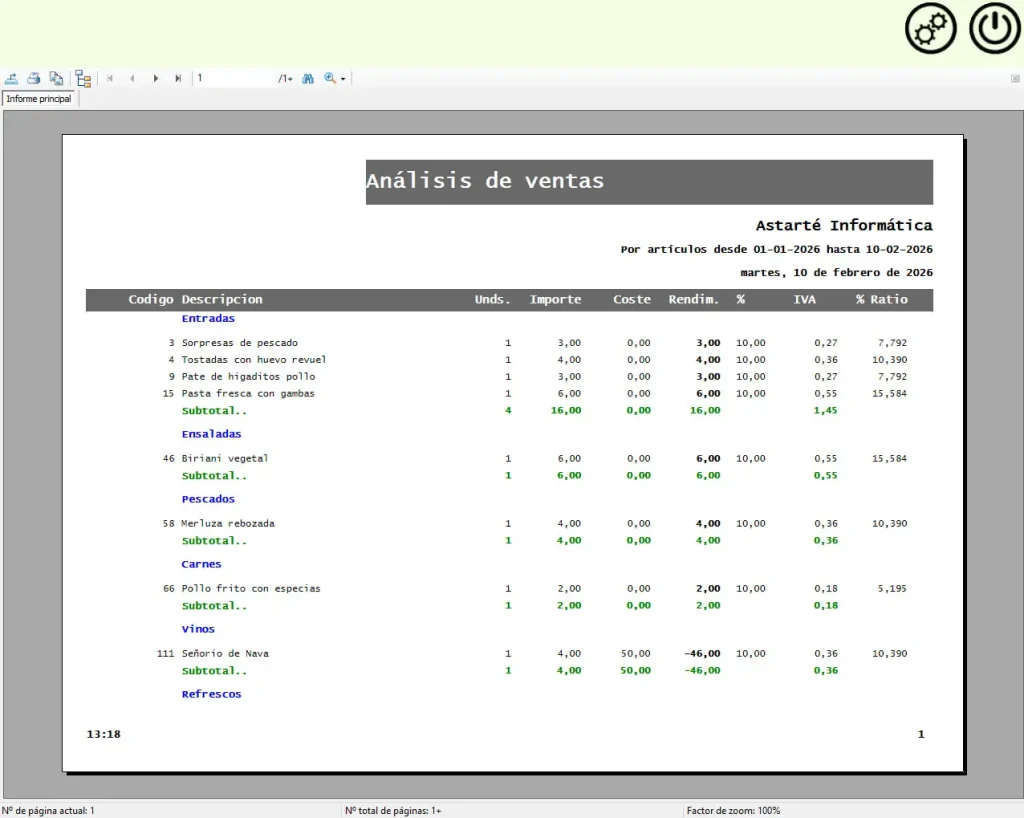Click the Importe column header
The width and height of the screenshot is (1024, 818).
555,300
